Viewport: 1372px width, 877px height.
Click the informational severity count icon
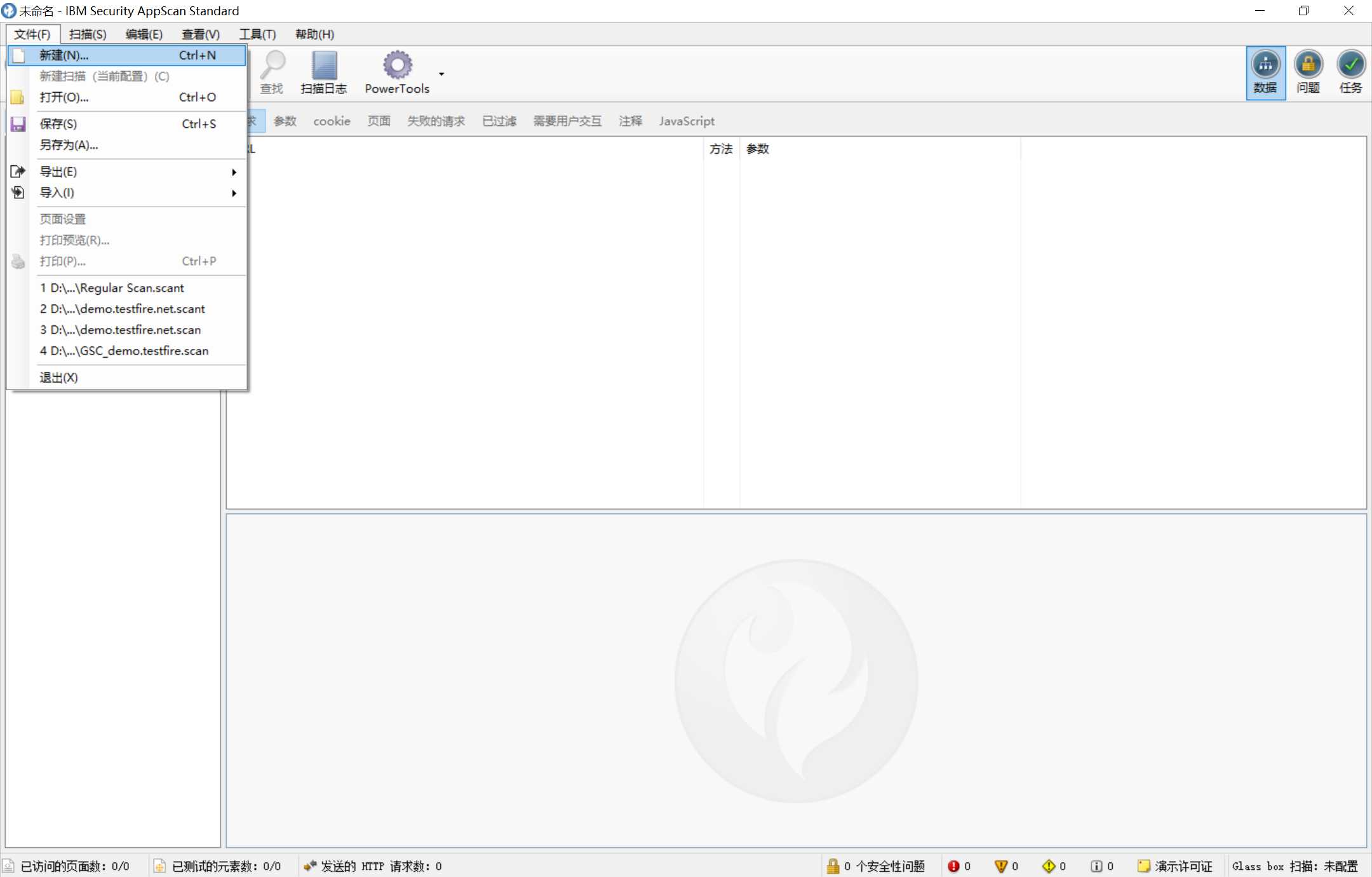point(1096,866)
